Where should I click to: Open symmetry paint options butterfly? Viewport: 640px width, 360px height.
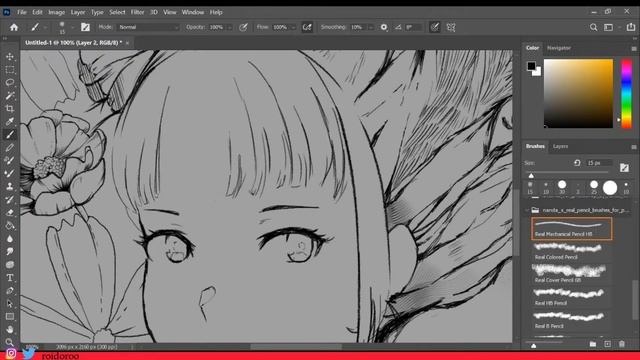coord(451,27)
